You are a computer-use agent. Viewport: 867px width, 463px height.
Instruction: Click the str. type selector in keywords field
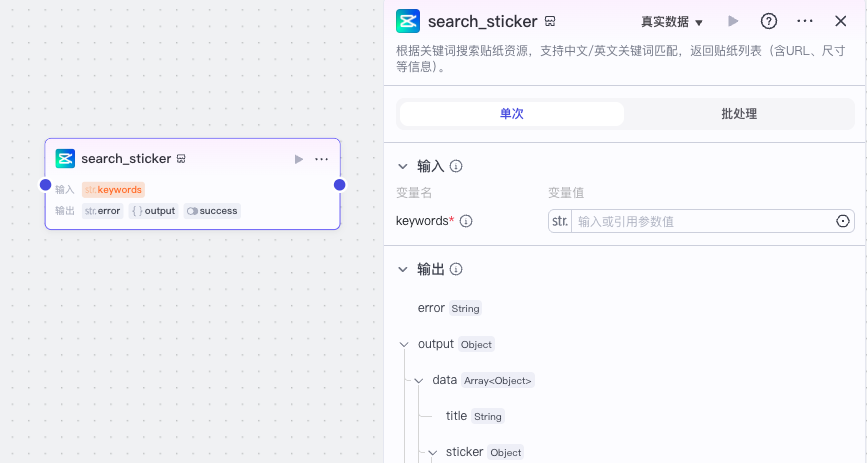[560, 221]
